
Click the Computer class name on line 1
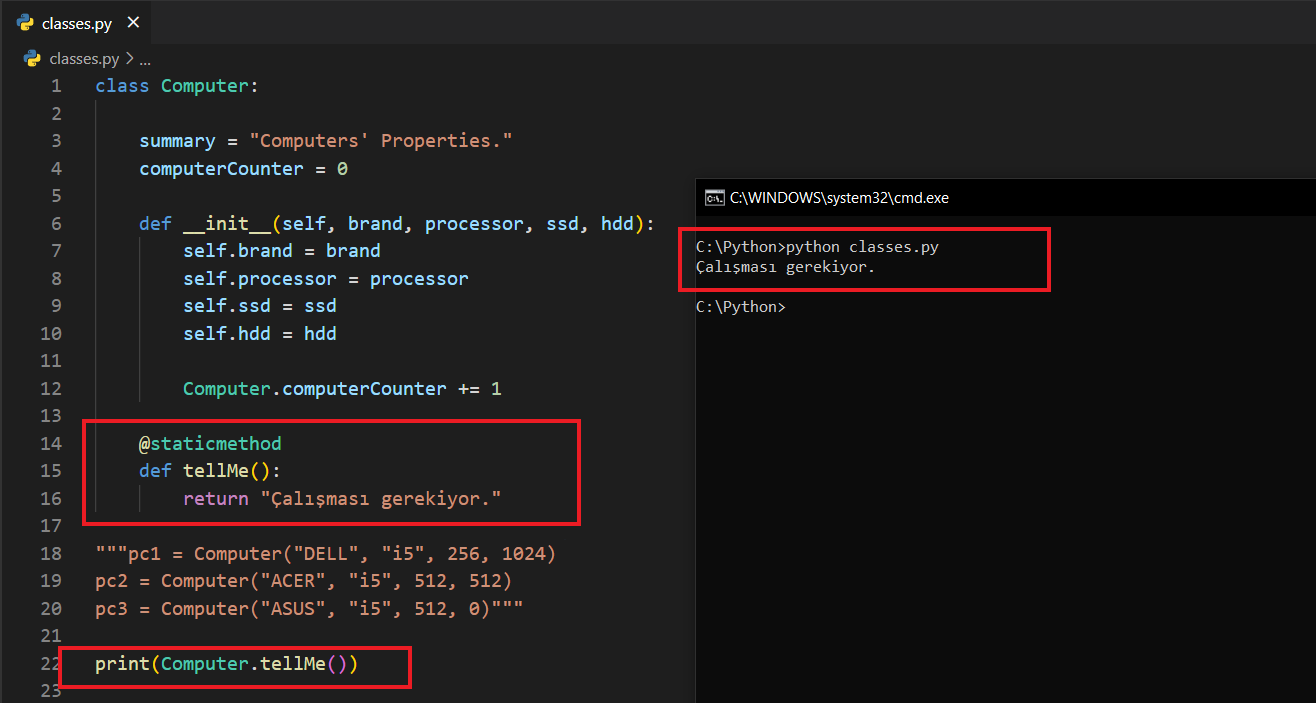pos(204,86)
